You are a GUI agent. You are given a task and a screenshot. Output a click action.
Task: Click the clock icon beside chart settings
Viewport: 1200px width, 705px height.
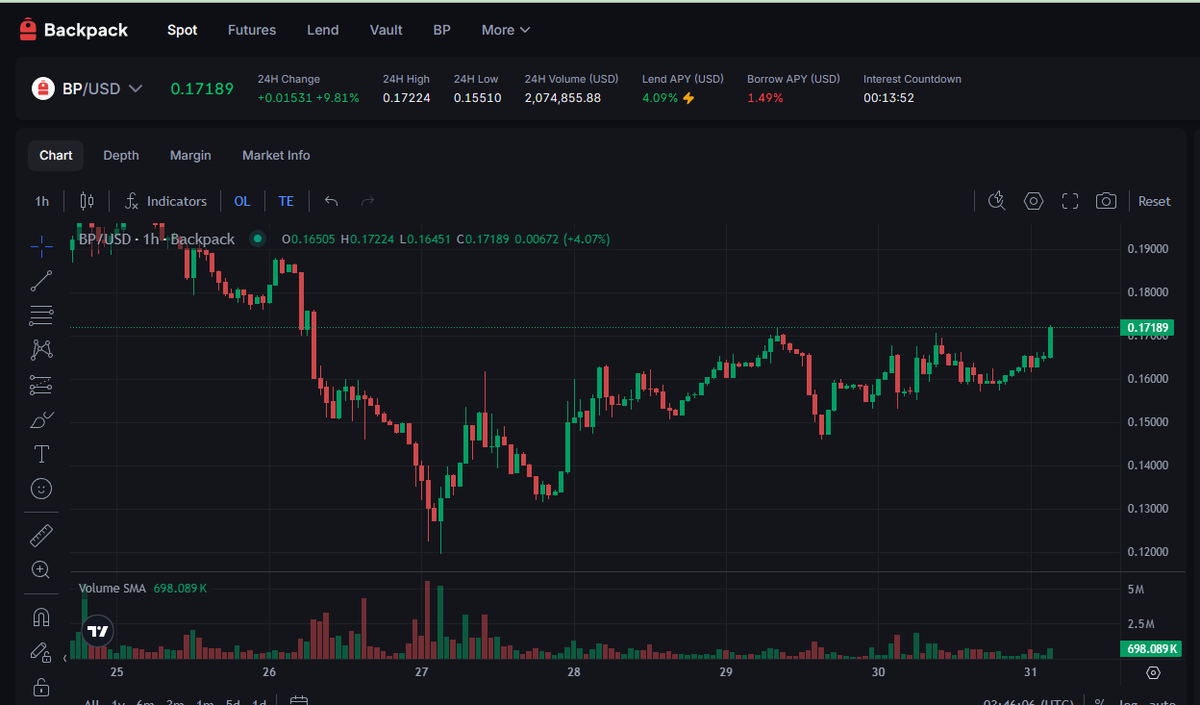coord(996,201)
